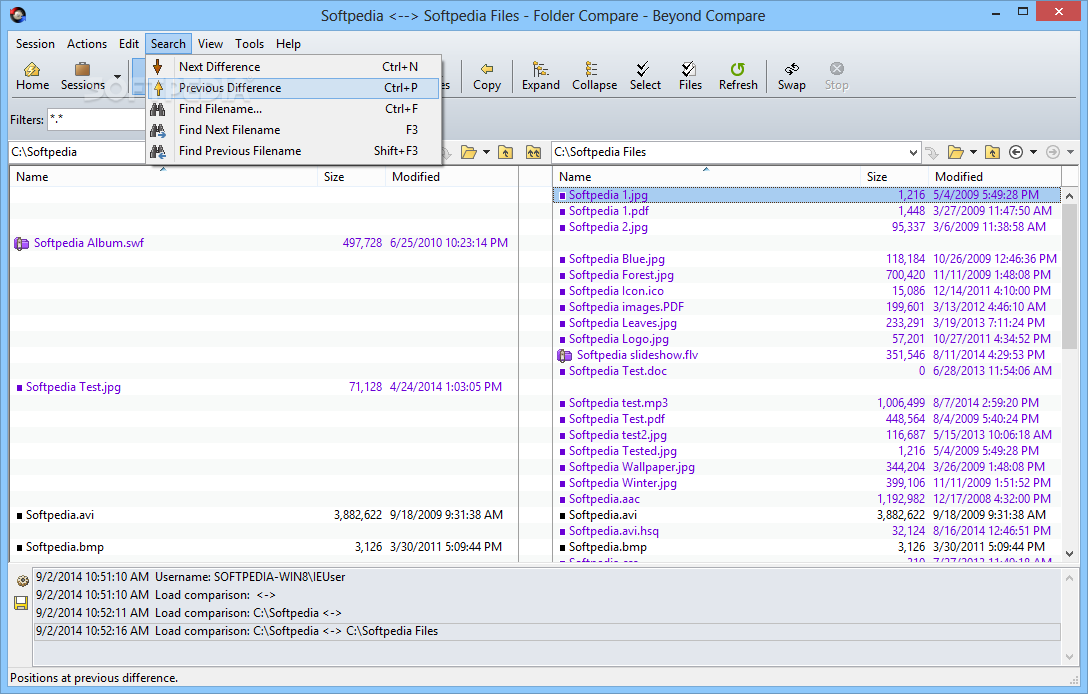Sort right pane by Name column

(x=707, y=177)
